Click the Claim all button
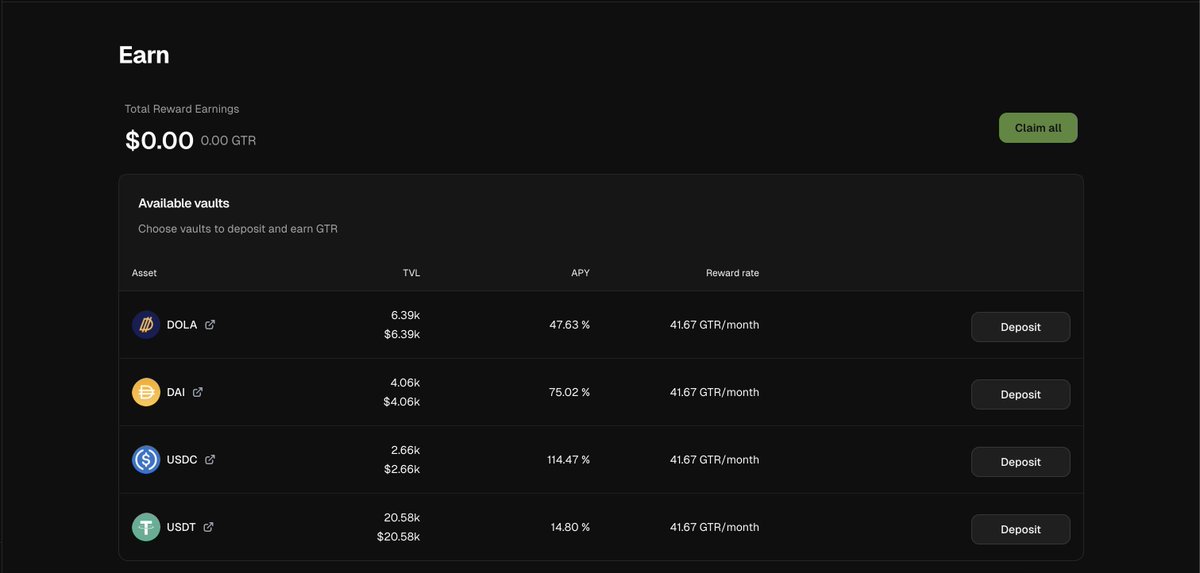This screenshot has width=1200, height=573. (1038, 128)
